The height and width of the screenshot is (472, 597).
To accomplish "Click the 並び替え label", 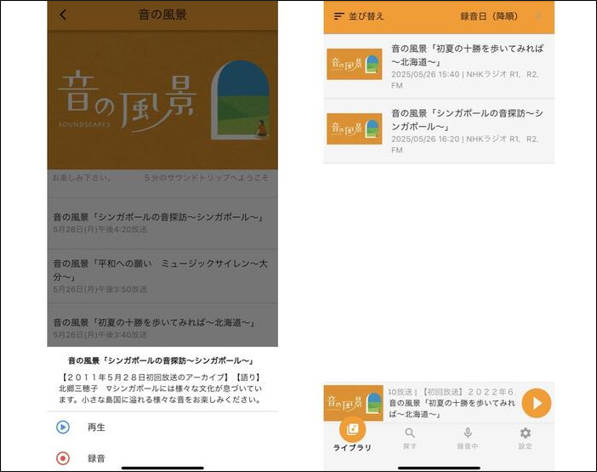I will tap(366, 16).
